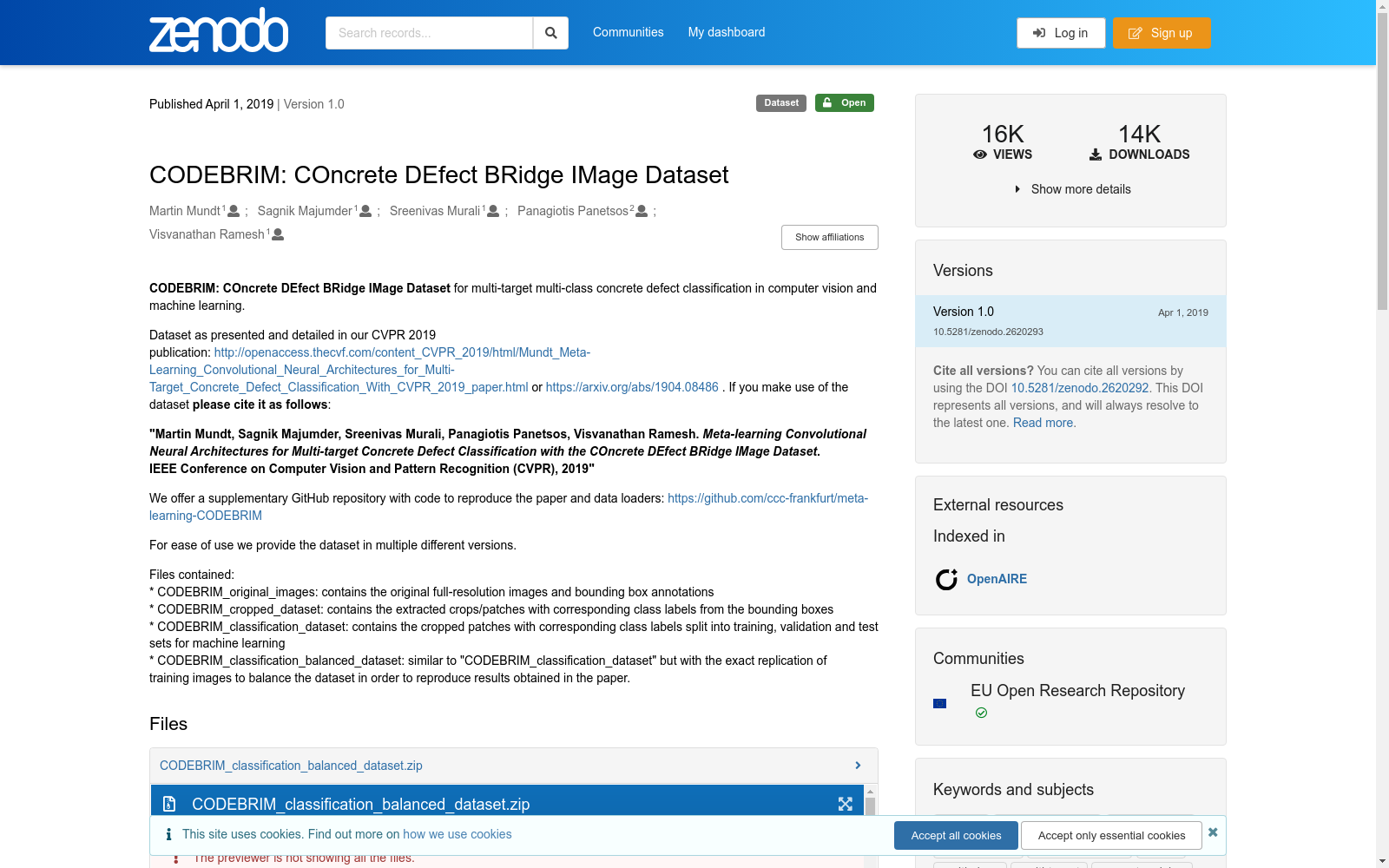Click the OpenAIRE logo icon
This screenshot has height=868, width=1389.
pyautogui.click(x=946, y=579)
